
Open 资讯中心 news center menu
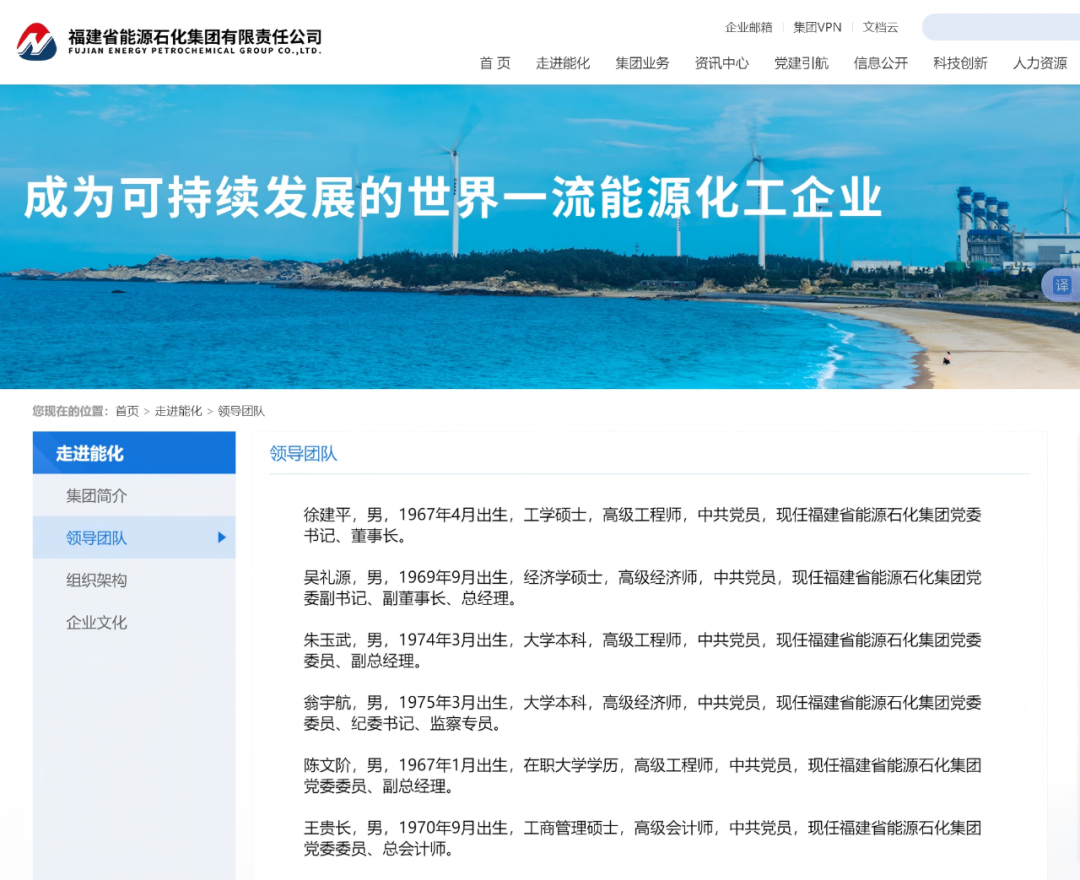point(721,62)
